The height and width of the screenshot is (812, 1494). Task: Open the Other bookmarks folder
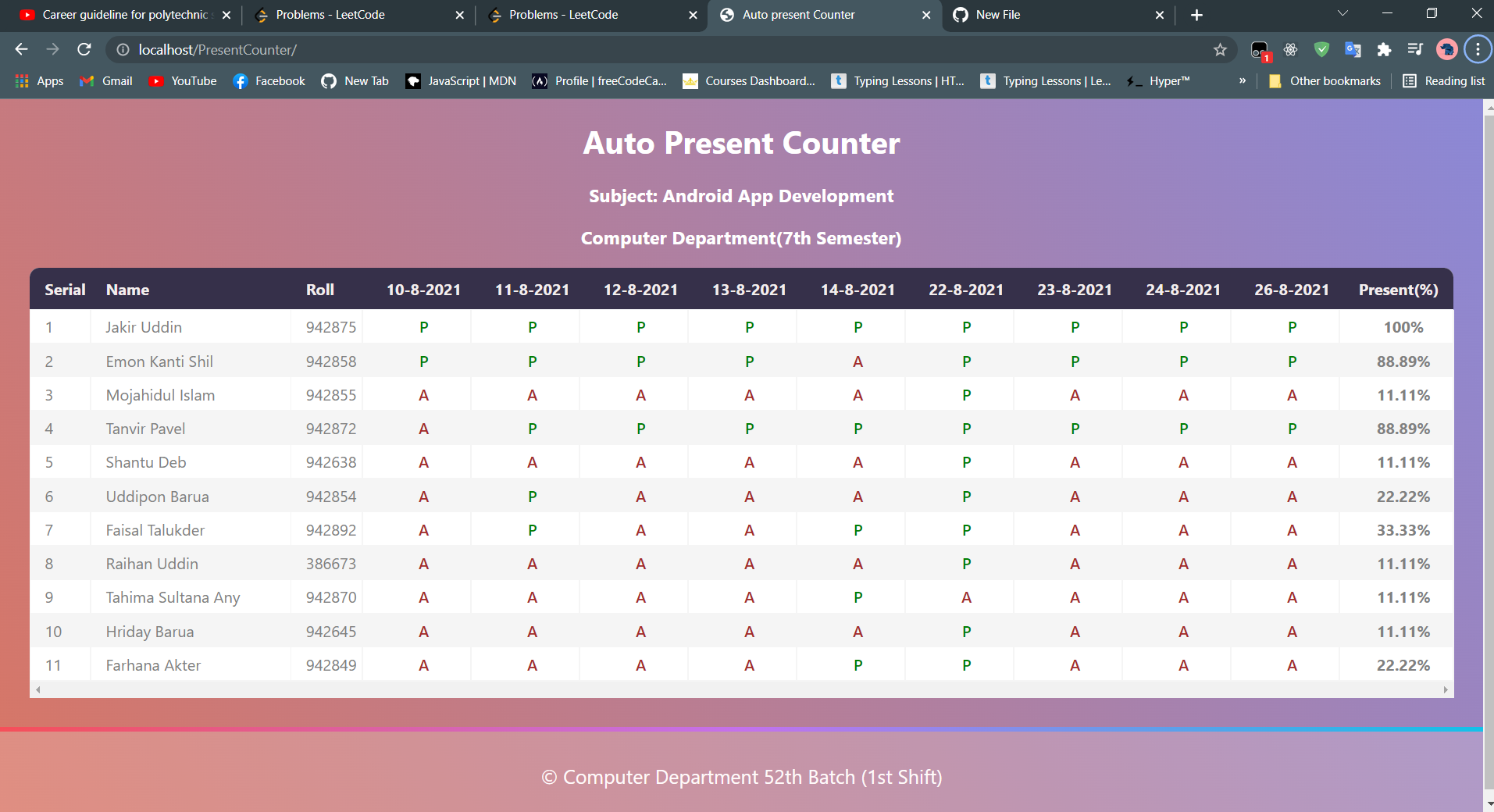1325,81
